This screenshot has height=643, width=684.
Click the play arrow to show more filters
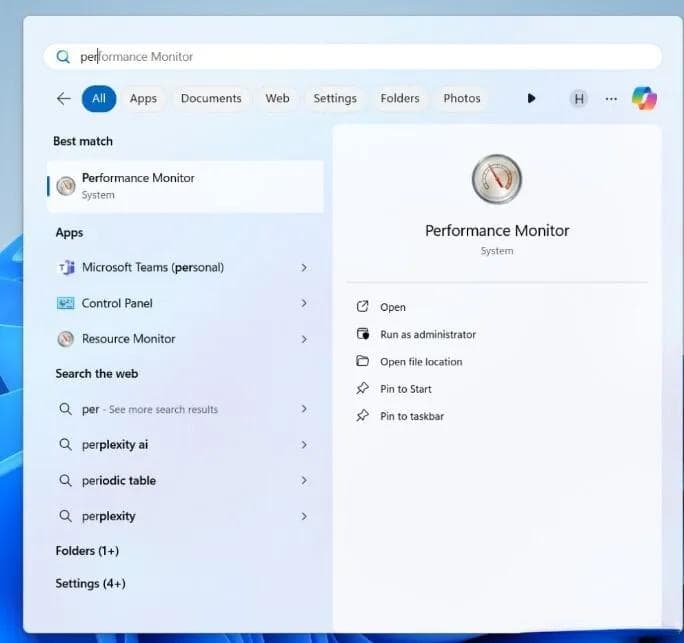click(x=531, y=98)
